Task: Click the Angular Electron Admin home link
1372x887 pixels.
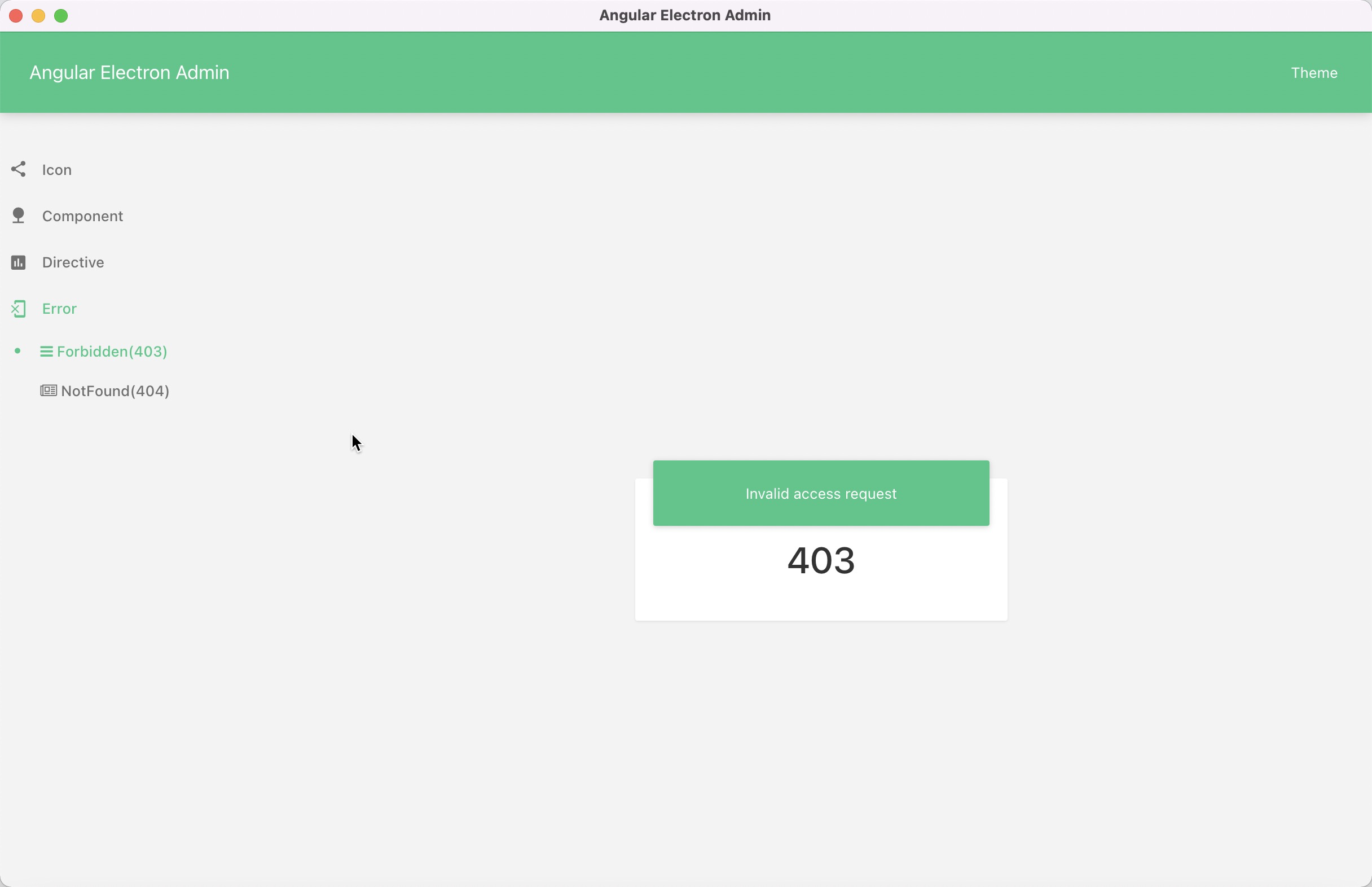Action: 129,72
